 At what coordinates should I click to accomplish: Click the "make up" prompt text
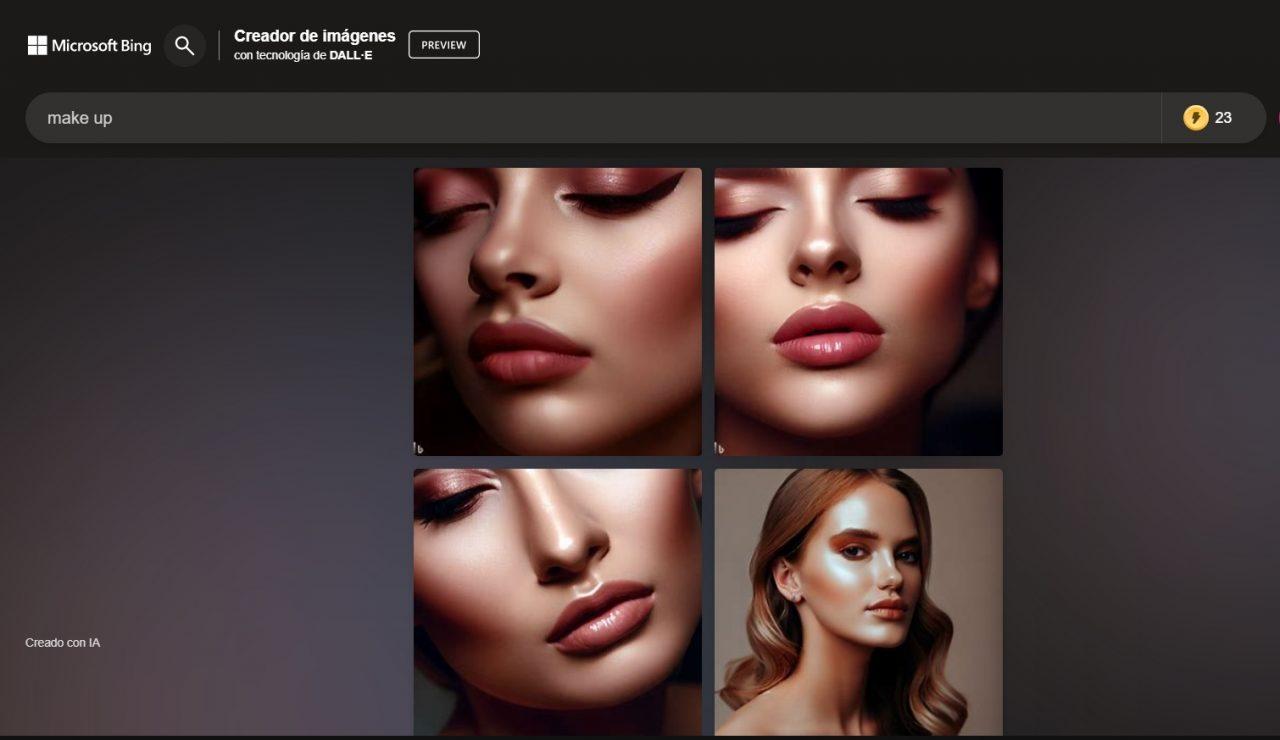click(80, 118)
